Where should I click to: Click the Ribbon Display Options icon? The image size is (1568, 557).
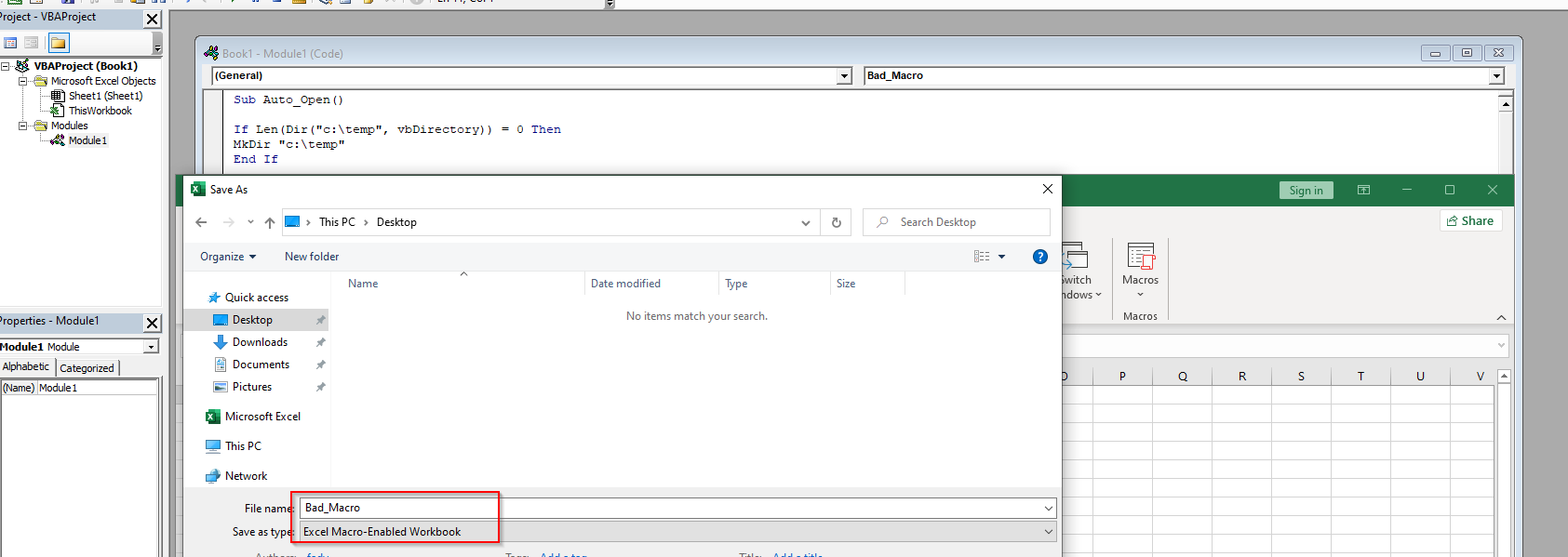pos(1363,190)
